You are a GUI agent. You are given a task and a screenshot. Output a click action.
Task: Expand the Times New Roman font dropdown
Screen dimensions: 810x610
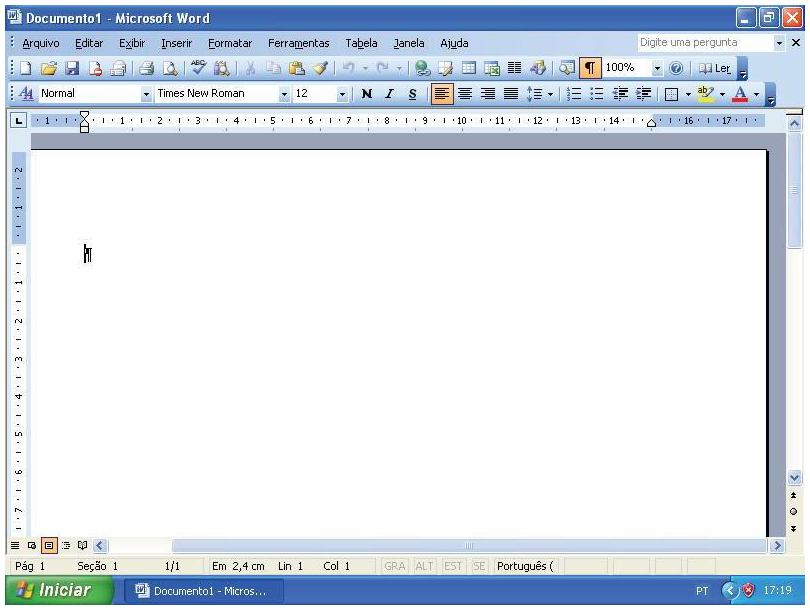[285, 94]
